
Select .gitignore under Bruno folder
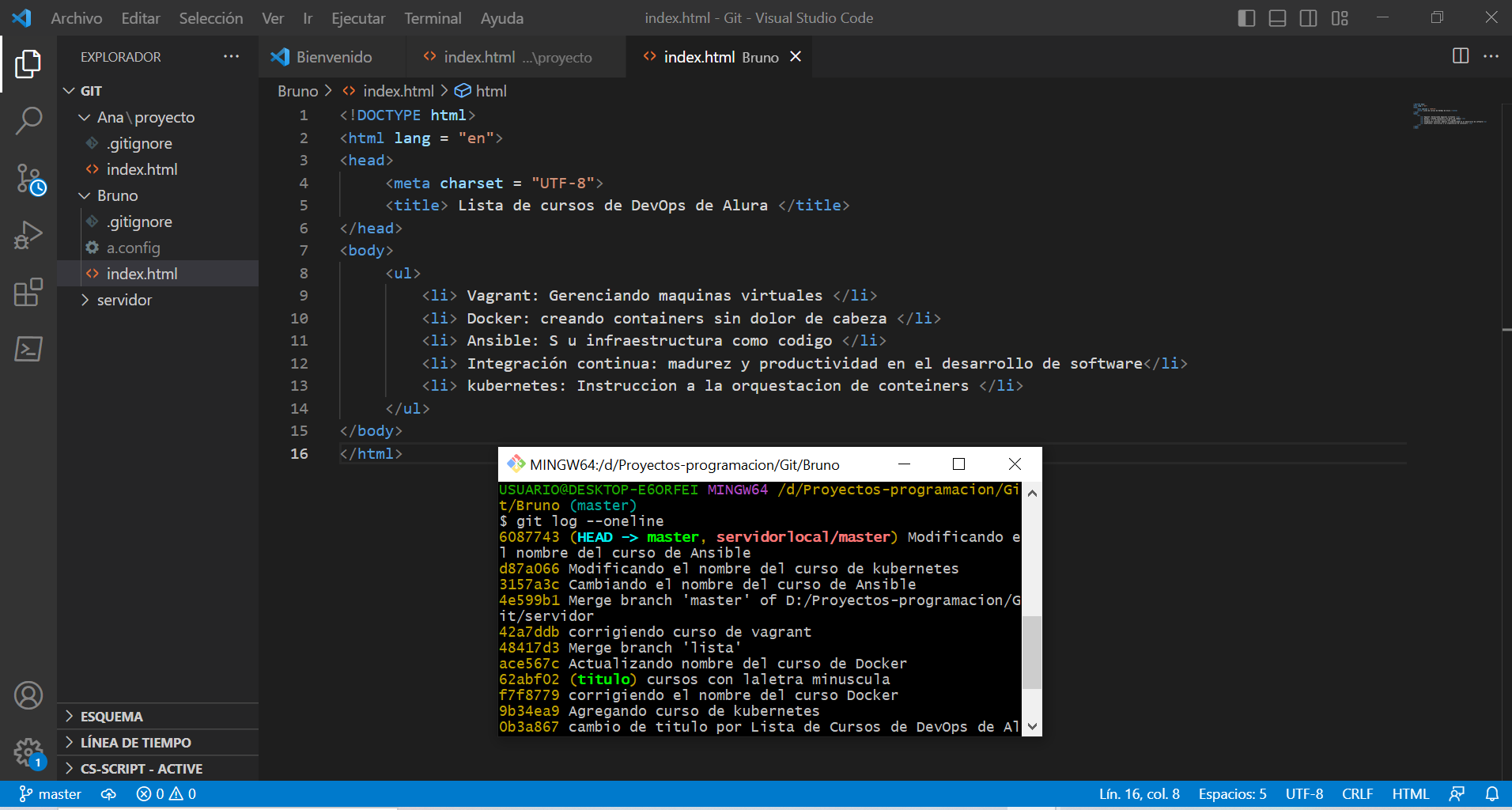[158, 221]
